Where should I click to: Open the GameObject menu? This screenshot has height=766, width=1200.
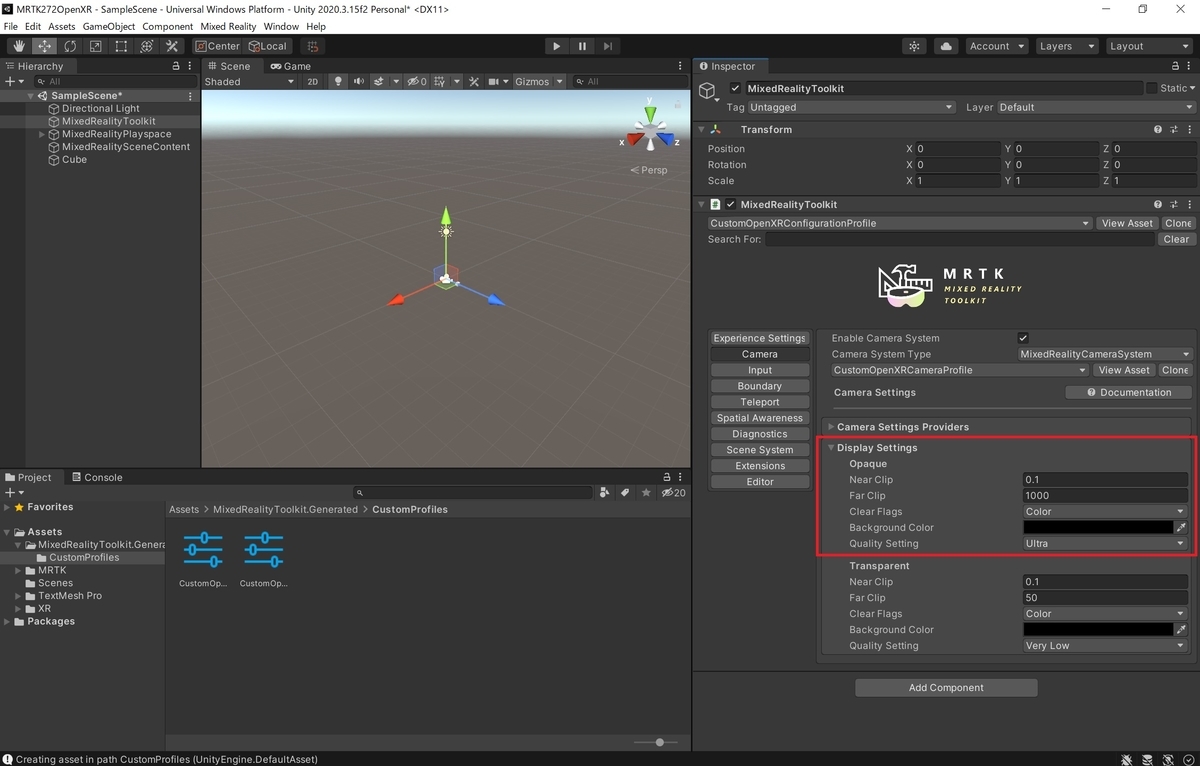point(108,26)
